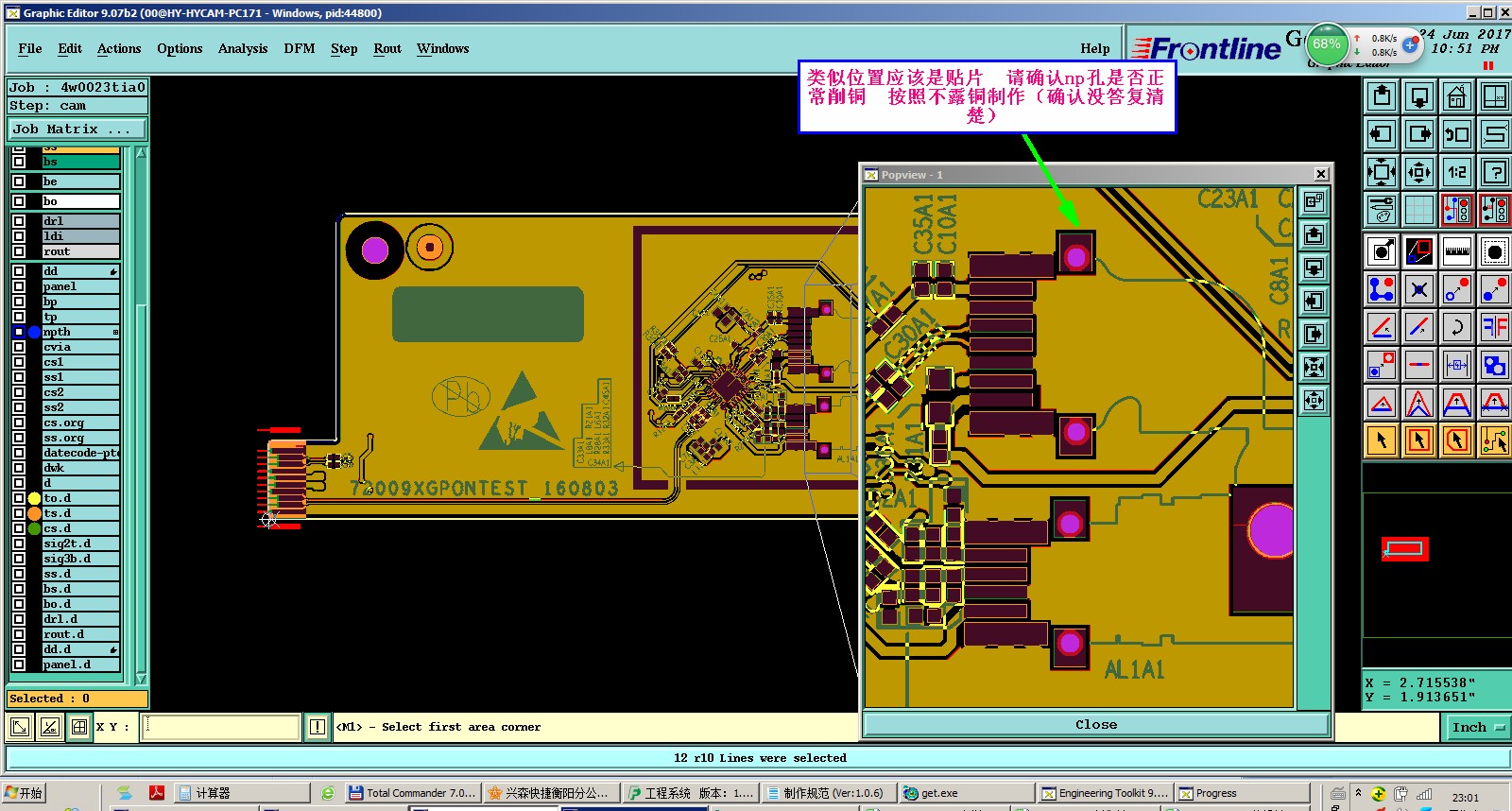Open the Actions menu
This screenshot has height=811, width=1512.
119,48
